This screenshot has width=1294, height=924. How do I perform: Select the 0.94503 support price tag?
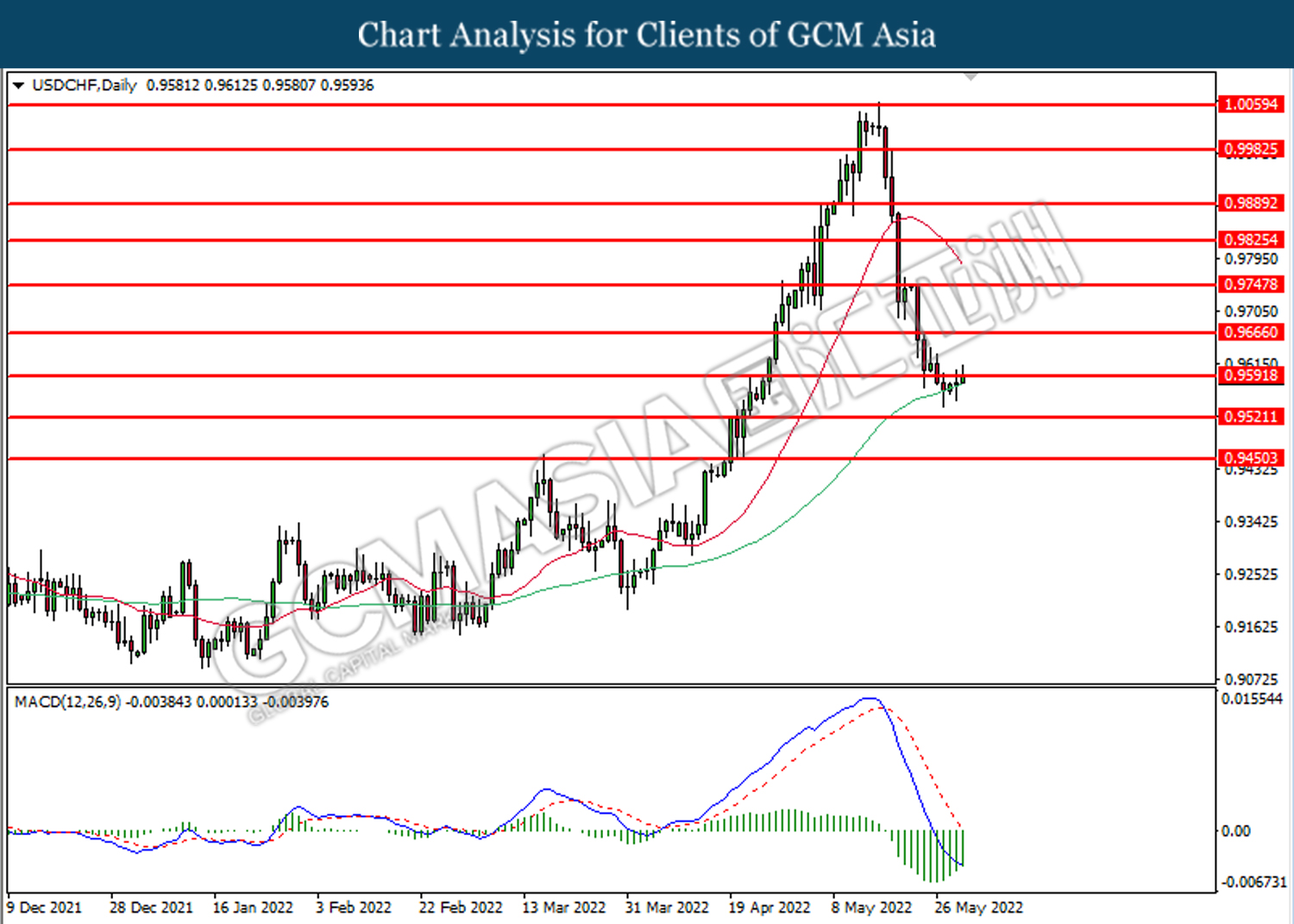[1251, 458]
